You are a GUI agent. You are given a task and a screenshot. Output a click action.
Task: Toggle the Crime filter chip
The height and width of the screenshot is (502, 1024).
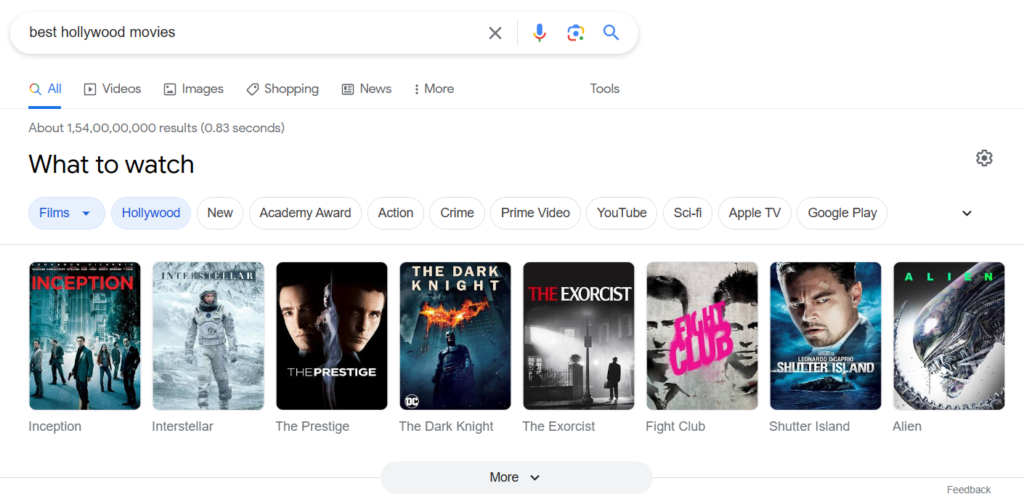click(x=457, y=213)
